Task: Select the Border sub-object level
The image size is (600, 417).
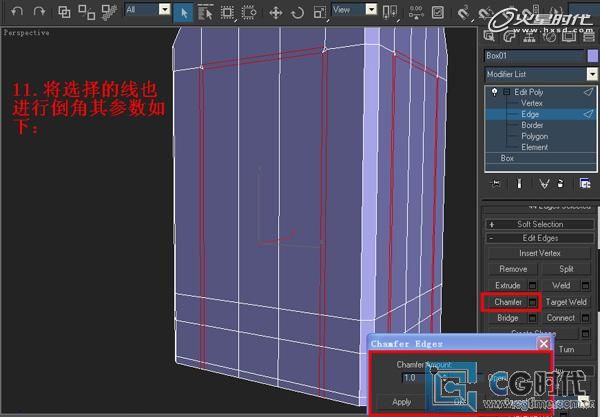Action: pos(532,125)
